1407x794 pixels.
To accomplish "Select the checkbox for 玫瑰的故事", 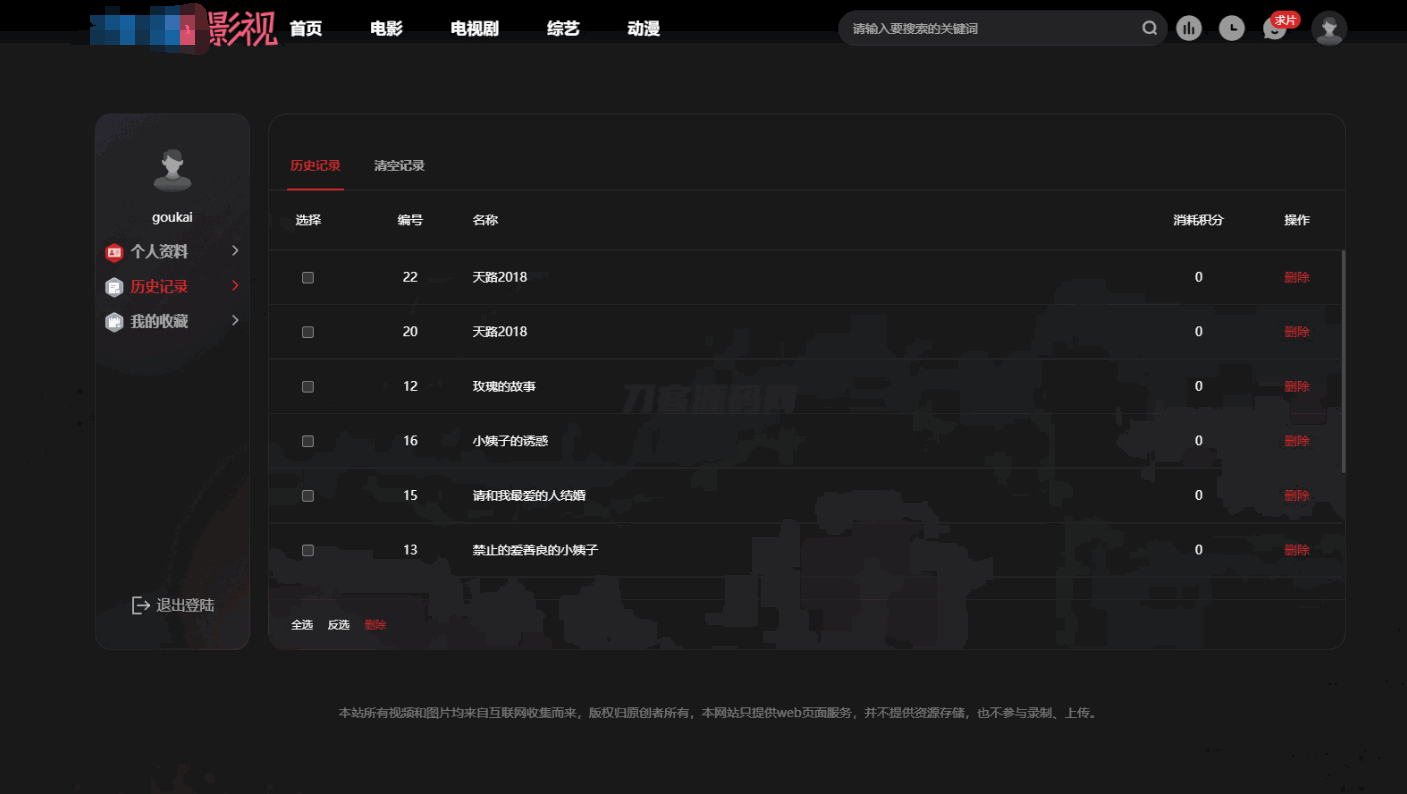I will pyautogui.click(x=308, y=386).
